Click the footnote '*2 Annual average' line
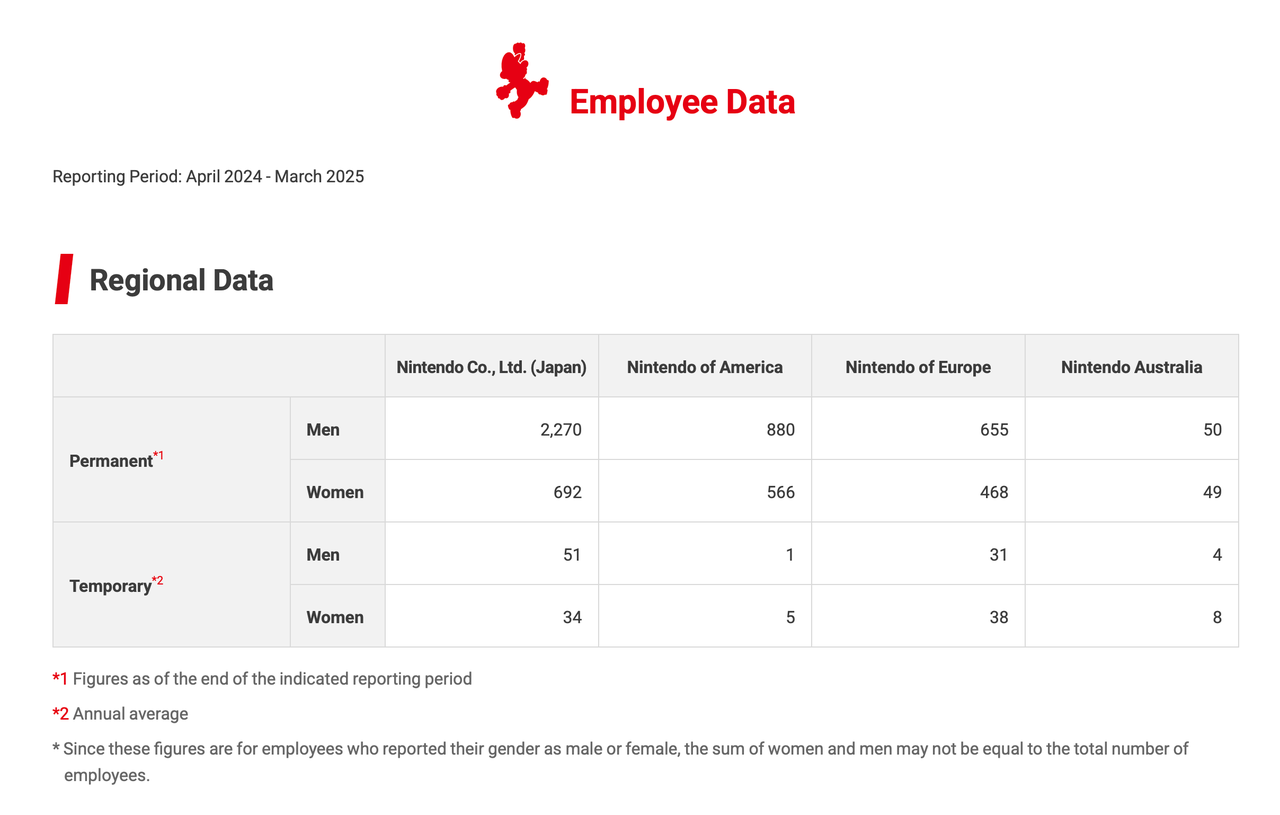 pos(120,714)
